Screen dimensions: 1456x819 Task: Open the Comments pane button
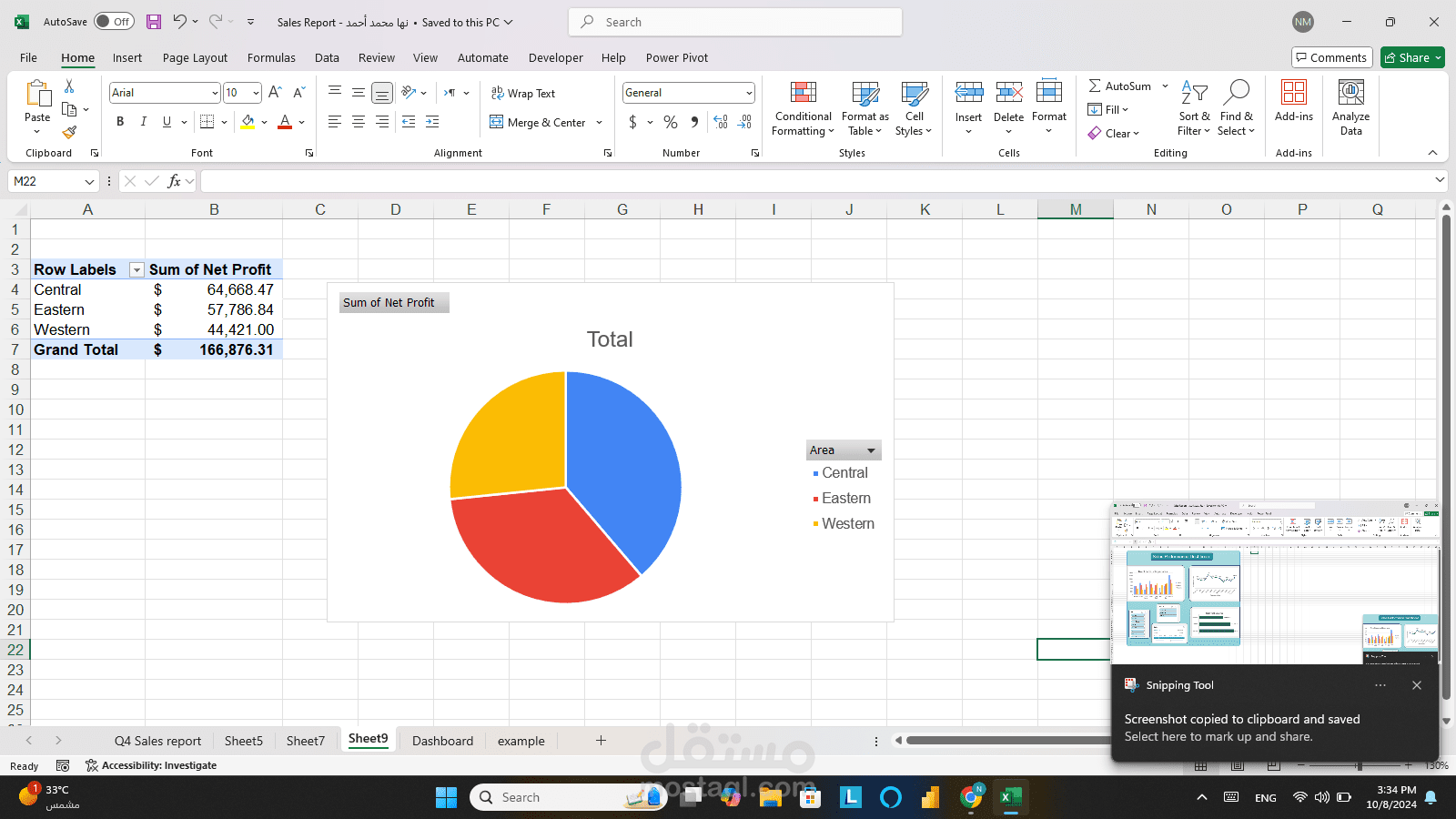[1331, 57]
